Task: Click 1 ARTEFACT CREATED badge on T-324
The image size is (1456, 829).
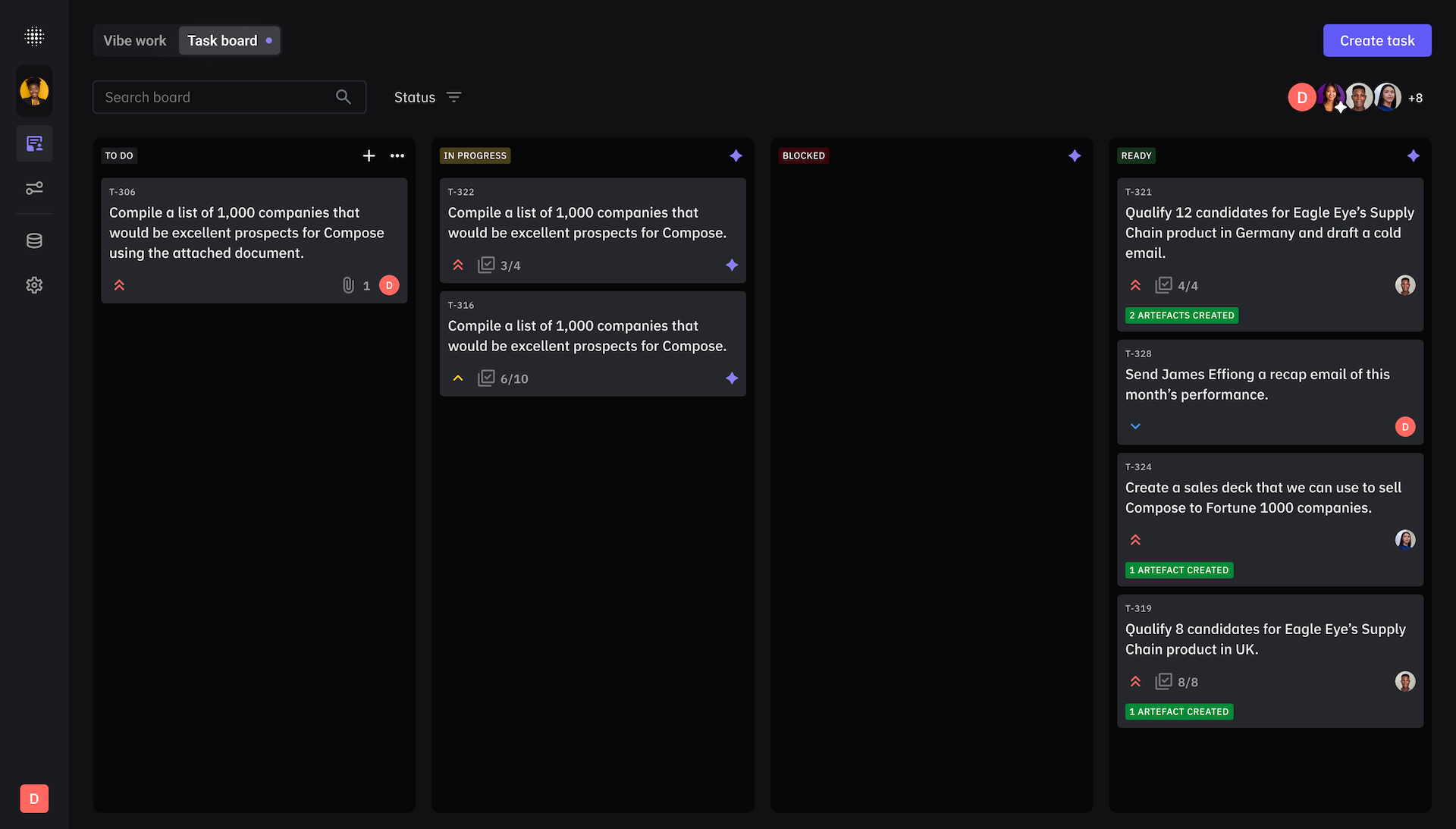Action: [1179, 570]
